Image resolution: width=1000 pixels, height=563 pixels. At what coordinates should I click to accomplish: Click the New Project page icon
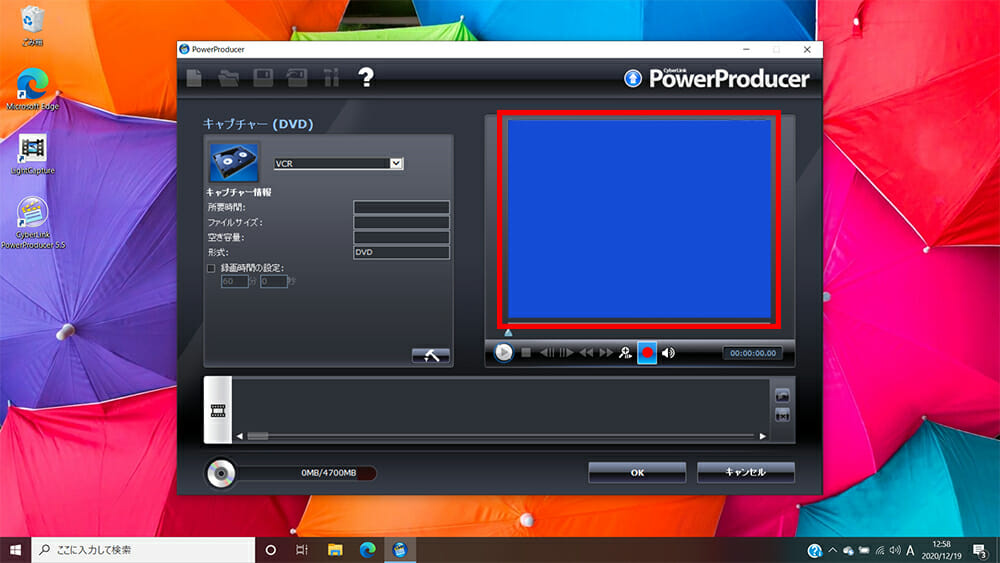coord(194,78)
